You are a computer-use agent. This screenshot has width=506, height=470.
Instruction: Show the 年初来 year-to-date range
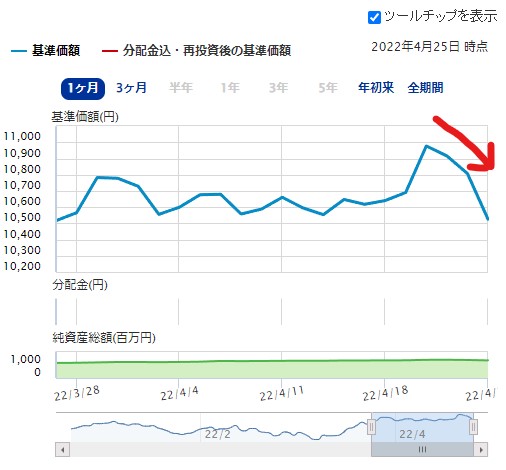[x=376, y=88]
